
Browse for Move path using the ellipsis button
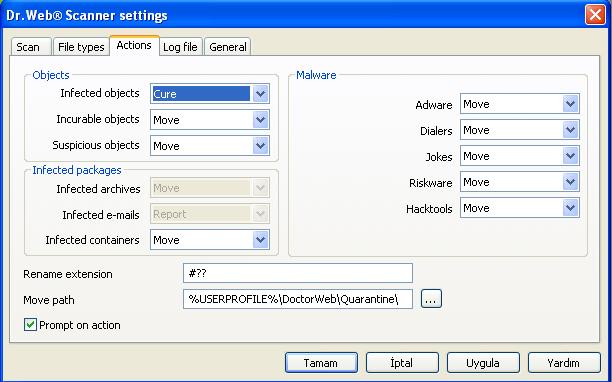click(431, 299)
